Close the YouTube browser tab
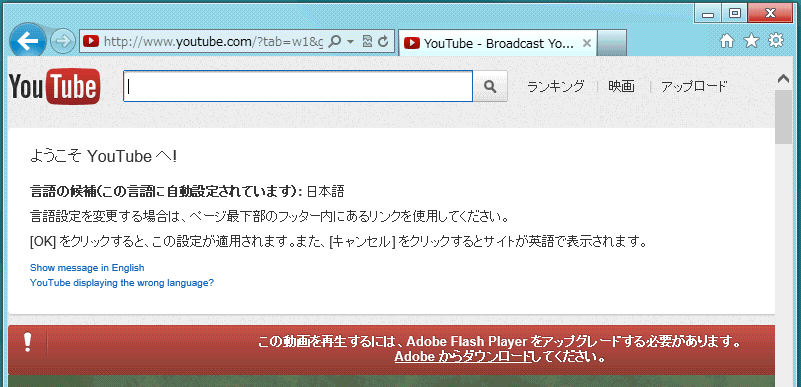Image resolution: width=801 pixels, height=387 pixels. [x=587, y=43]
